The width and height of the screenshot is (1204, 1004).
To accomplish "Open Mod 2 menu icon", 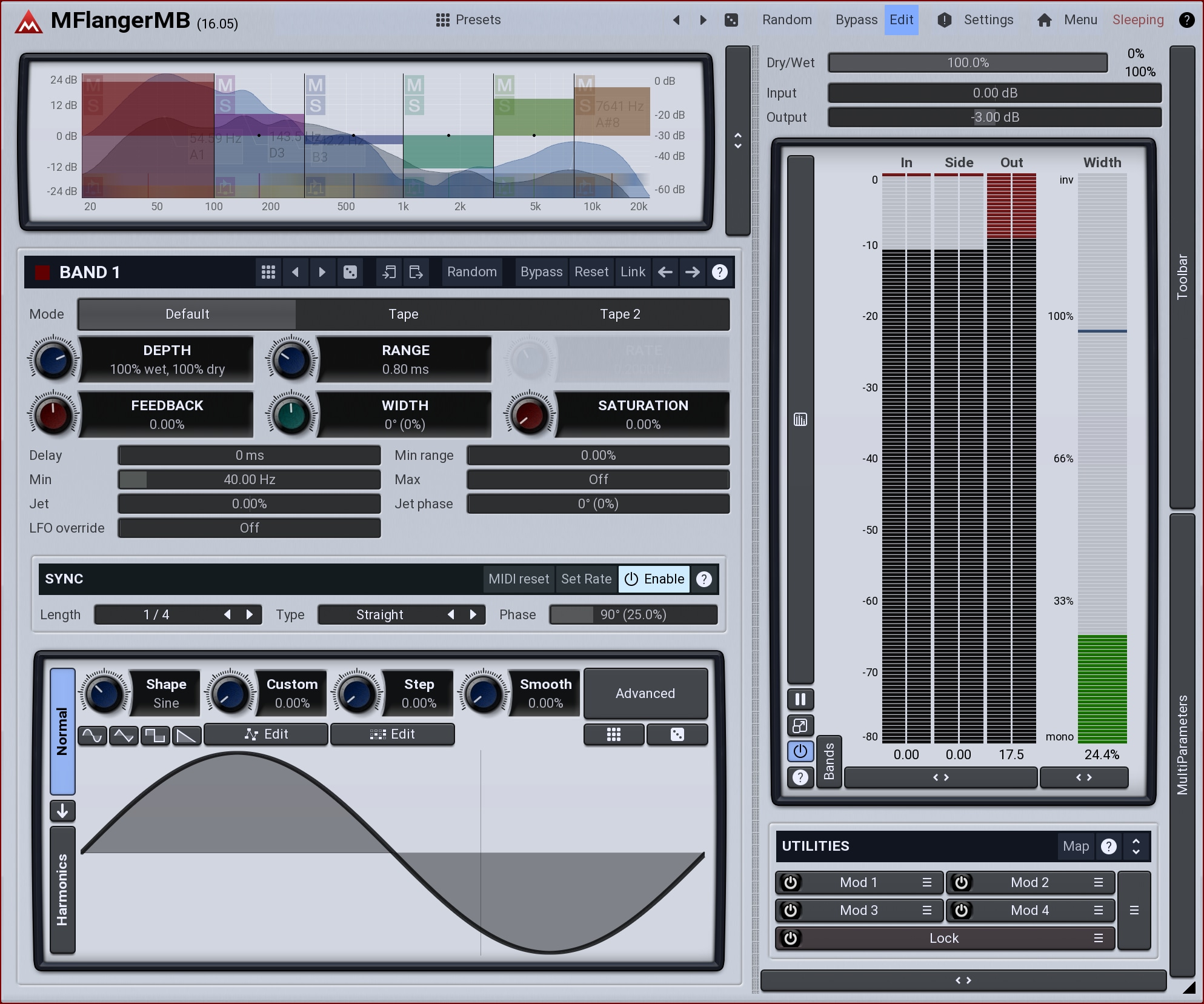I will point(1099,883).
